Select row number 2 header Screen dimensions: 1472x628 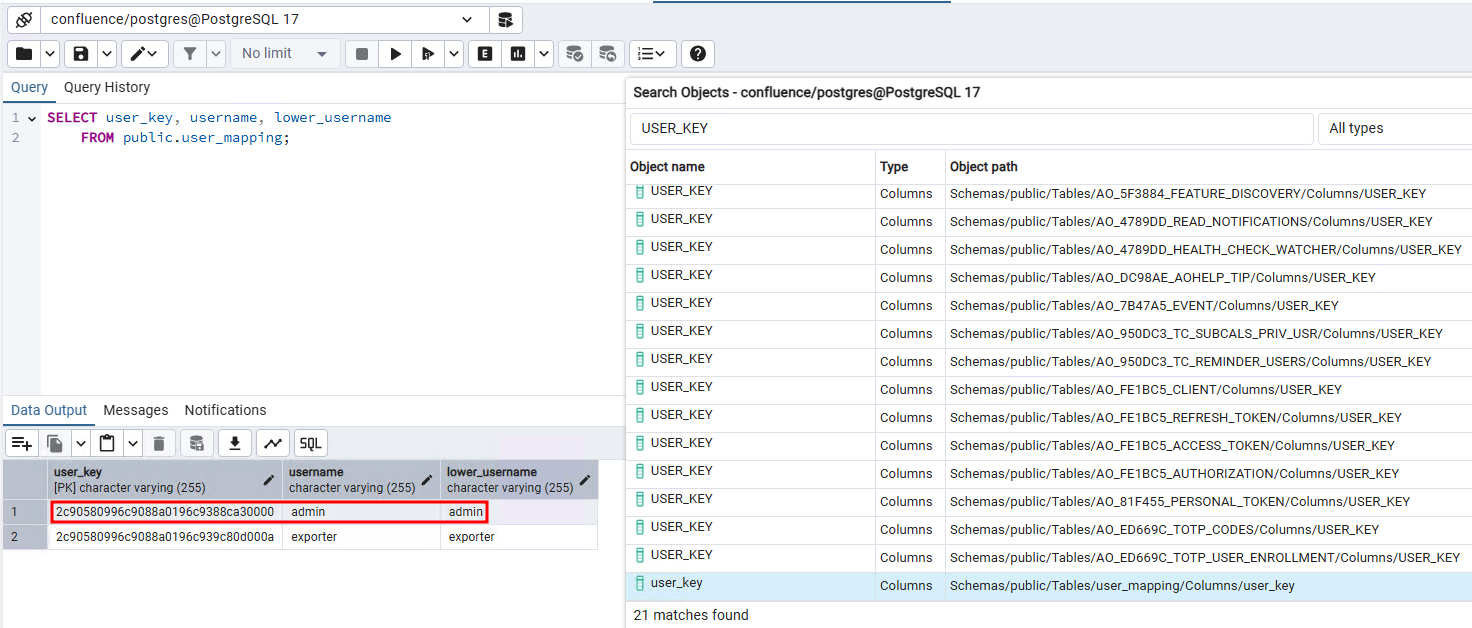[x=25, y=537]
